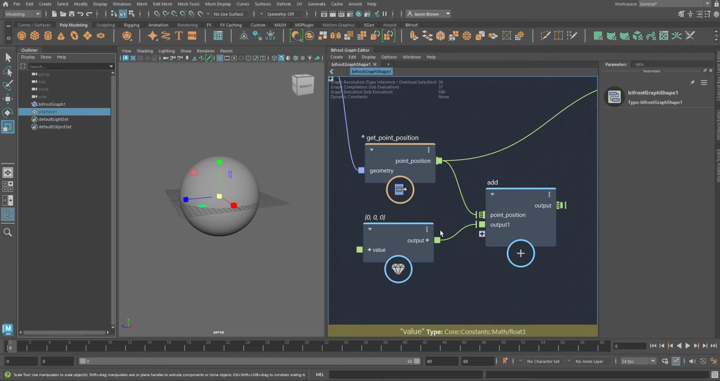Click the Undo arrow icon
Viewport: 720px width, 381px height.
tap(80, 14)
